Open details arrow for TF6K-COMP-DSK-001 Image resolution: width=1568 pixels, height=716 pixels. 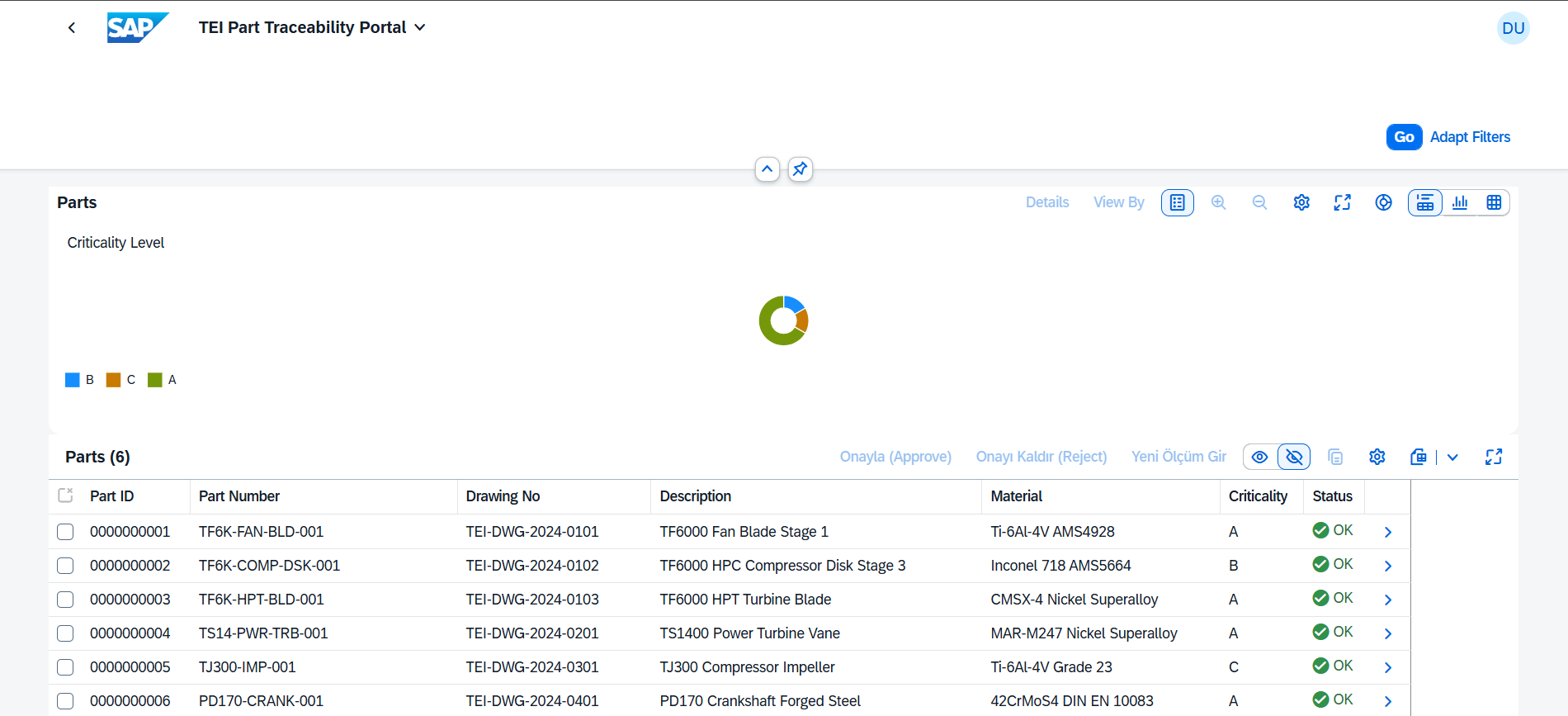1388,566
